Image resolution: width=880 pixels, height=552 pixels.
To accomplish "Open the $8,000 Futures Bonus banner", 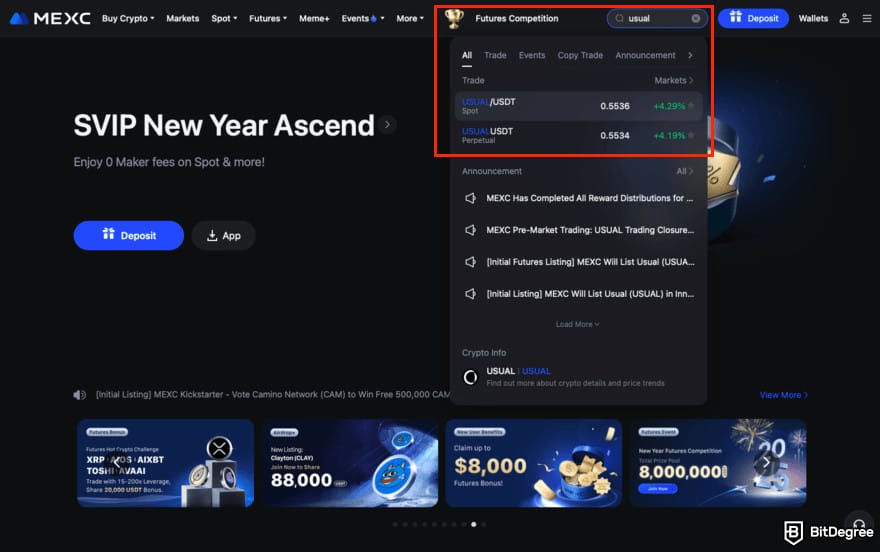I will (534, 463).
